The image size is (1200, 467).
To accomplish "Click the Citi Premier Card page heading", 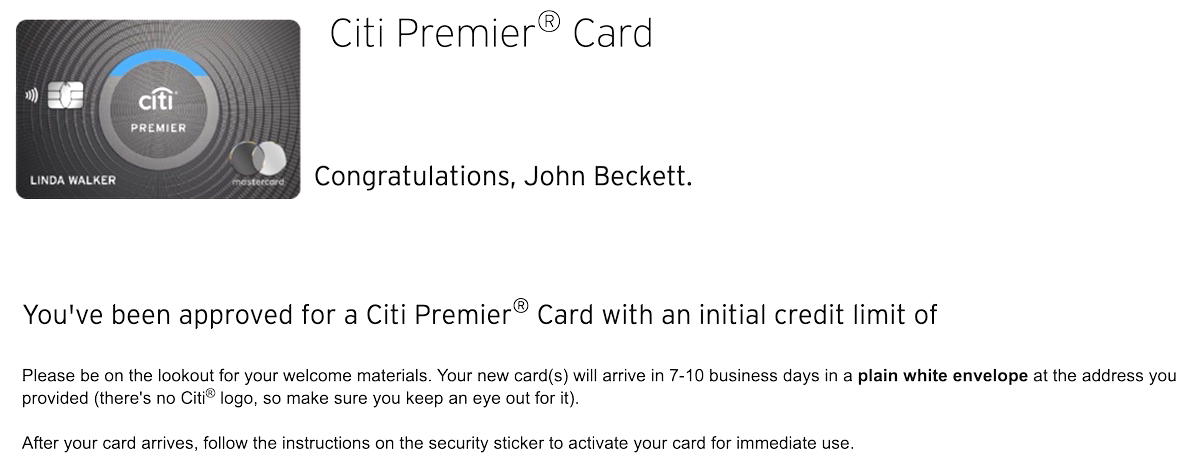I will (x=491, y=33).
